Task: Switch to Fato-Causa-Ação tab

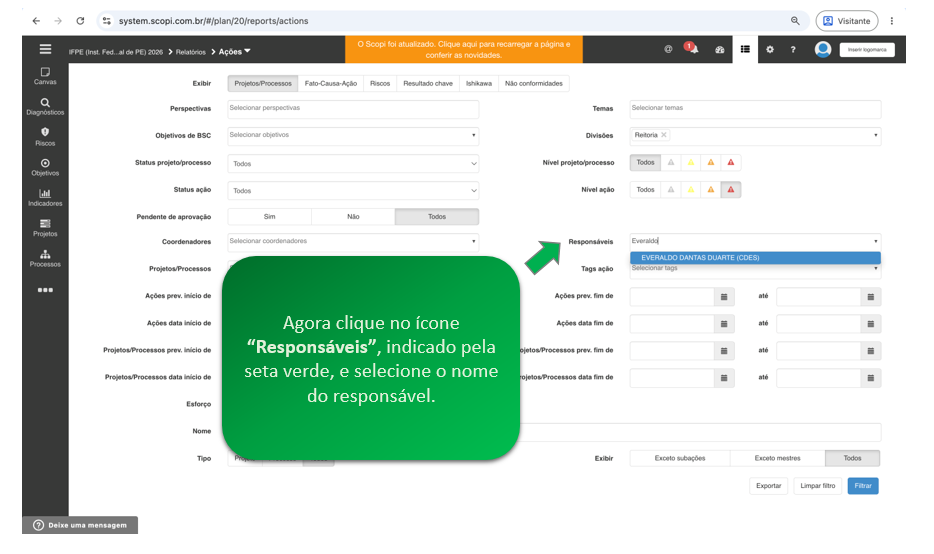Action: (x=331, y=83)
